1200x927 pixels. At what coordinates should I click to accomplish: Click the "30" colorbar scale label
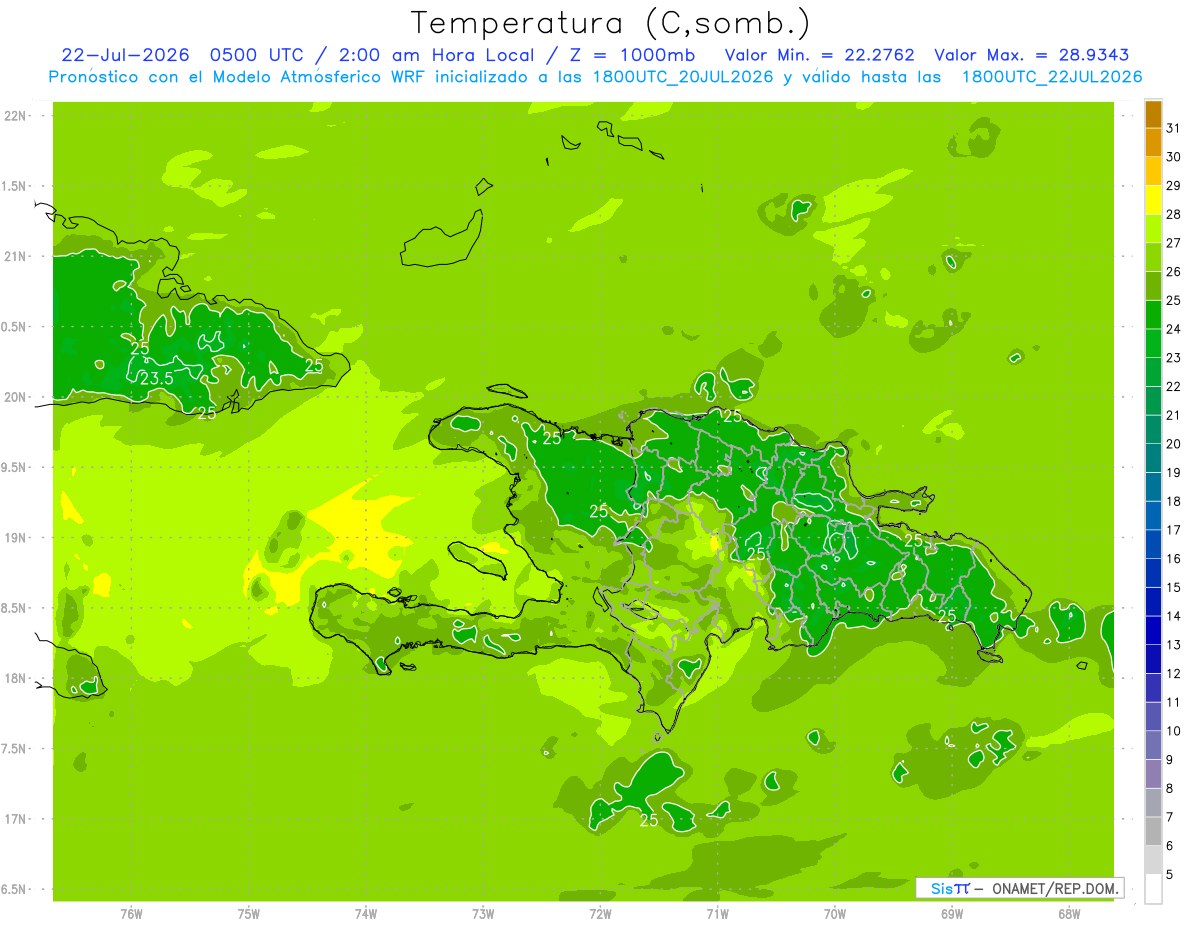point(1174,157)
